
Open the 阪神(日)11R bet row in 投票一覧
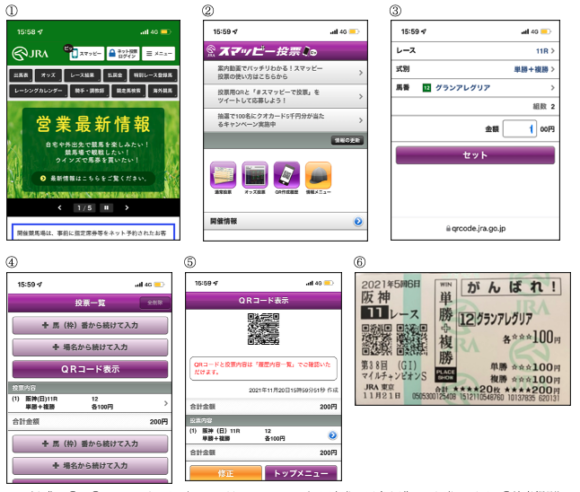pyautogui.click(x=90, y=403)
